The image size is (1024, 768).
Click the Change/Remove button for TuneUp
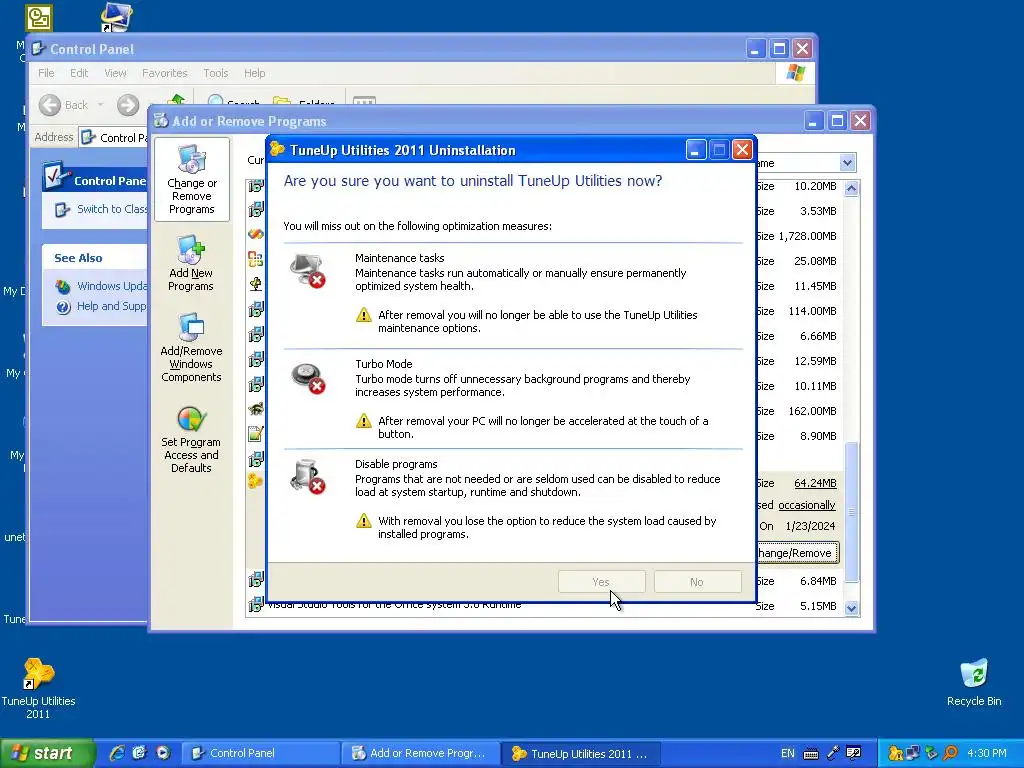tap(797, 553)
